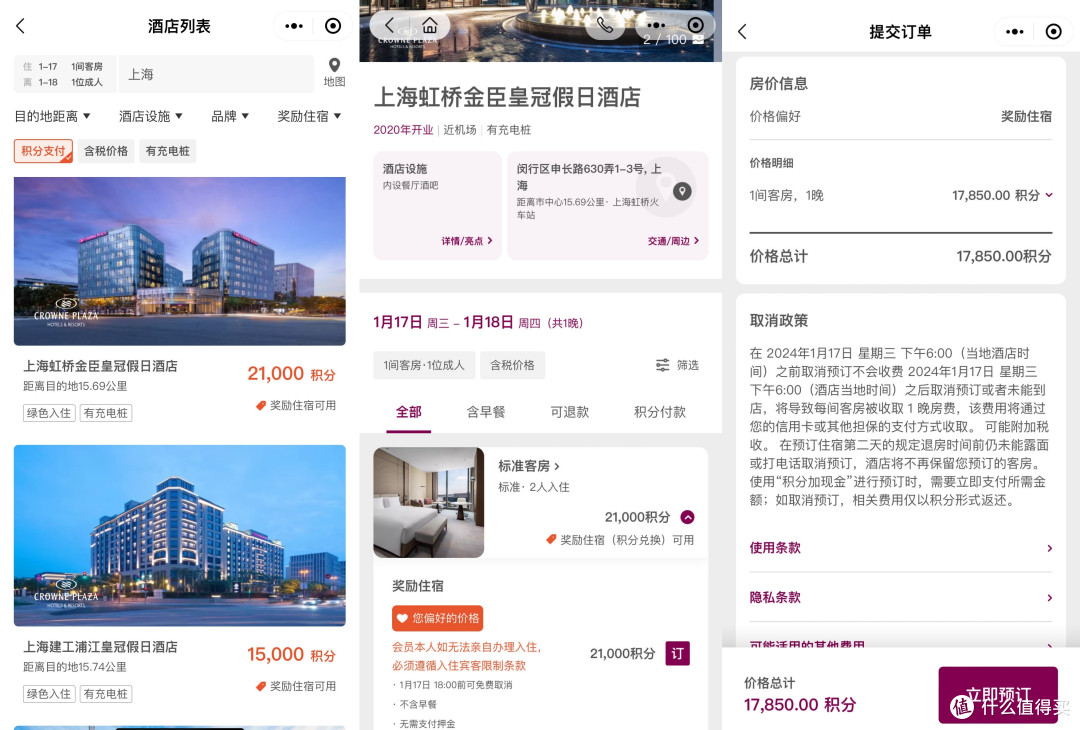Screen dimensions: 1080x730
Task: Open the 酒店设施 filter dropdown
Action: click(x=151, y=116)
